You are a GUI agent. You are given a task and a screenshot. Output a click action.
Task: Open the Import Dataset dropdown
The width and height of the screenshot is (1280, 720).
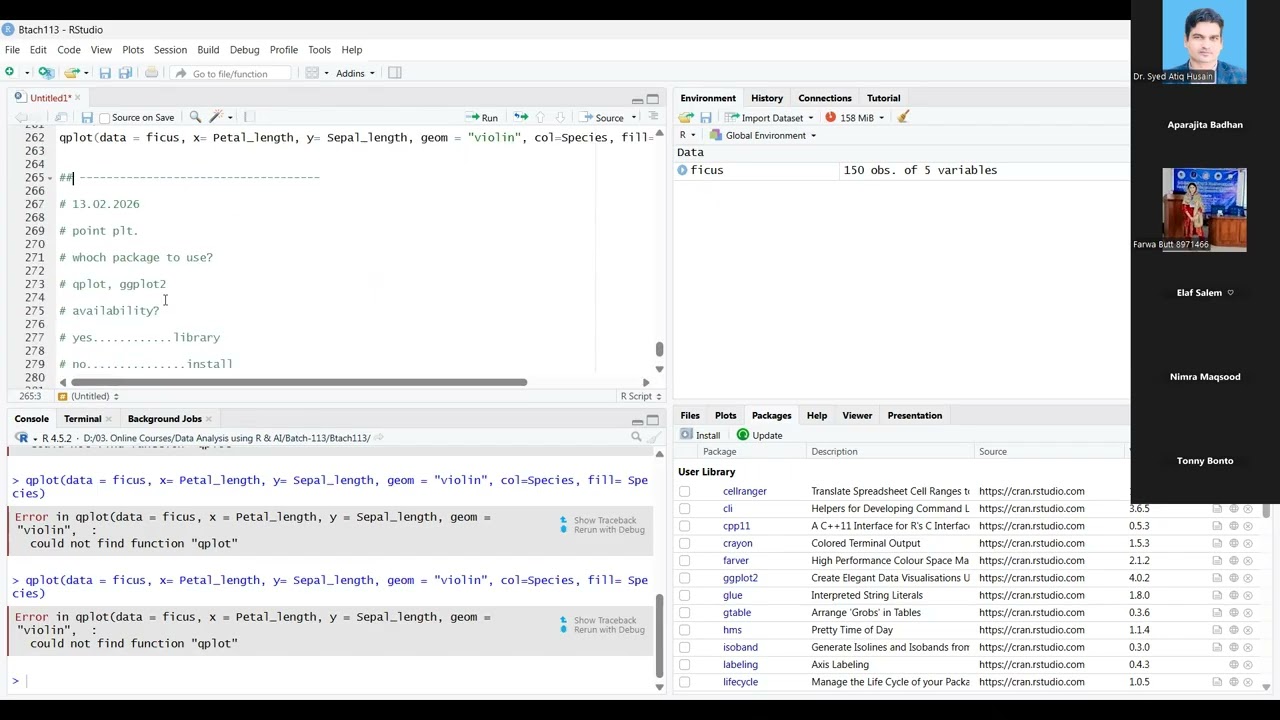point(771,117)
